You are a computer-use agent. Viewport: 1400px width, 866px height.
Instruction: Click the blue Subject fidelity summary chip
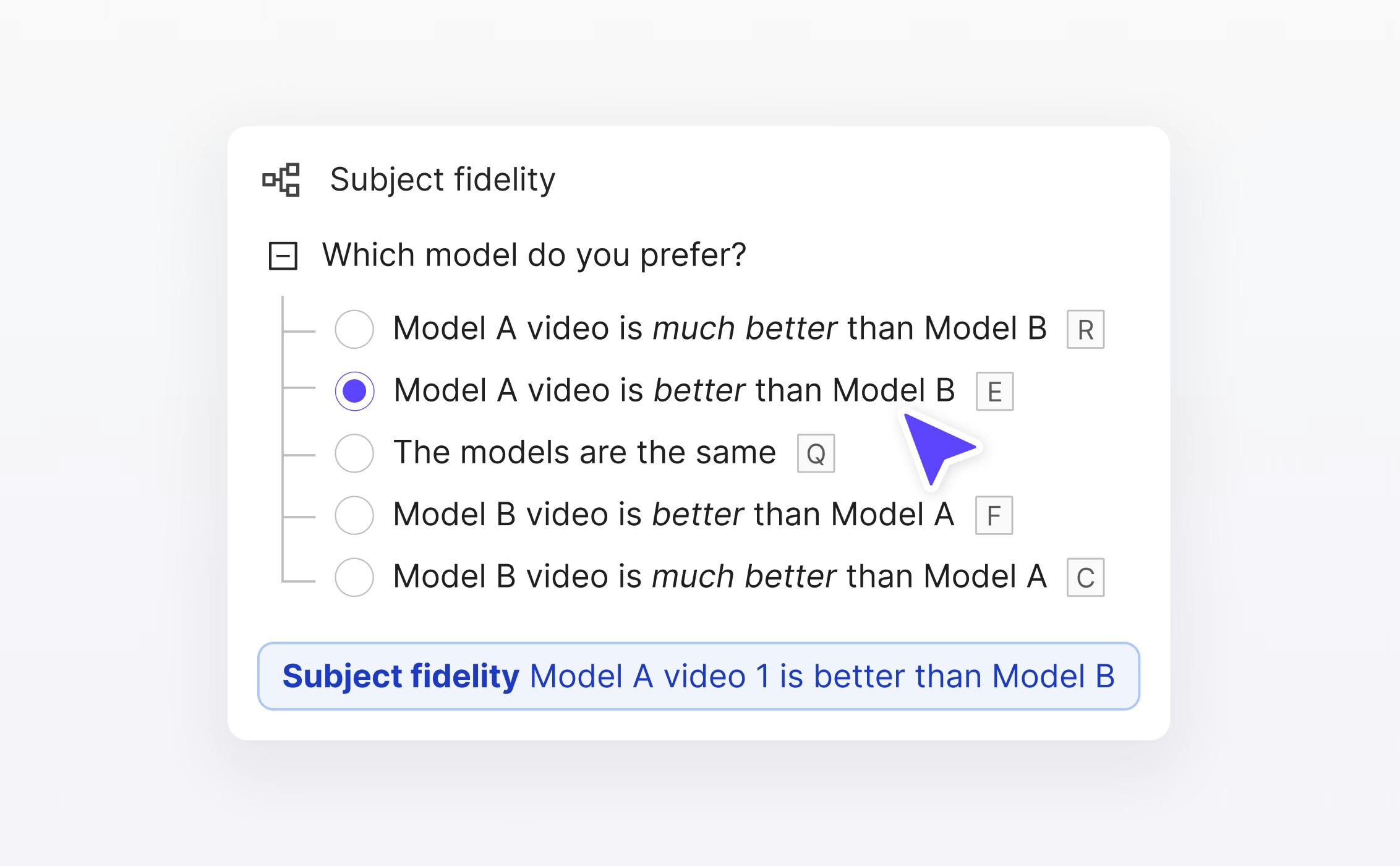698,676
